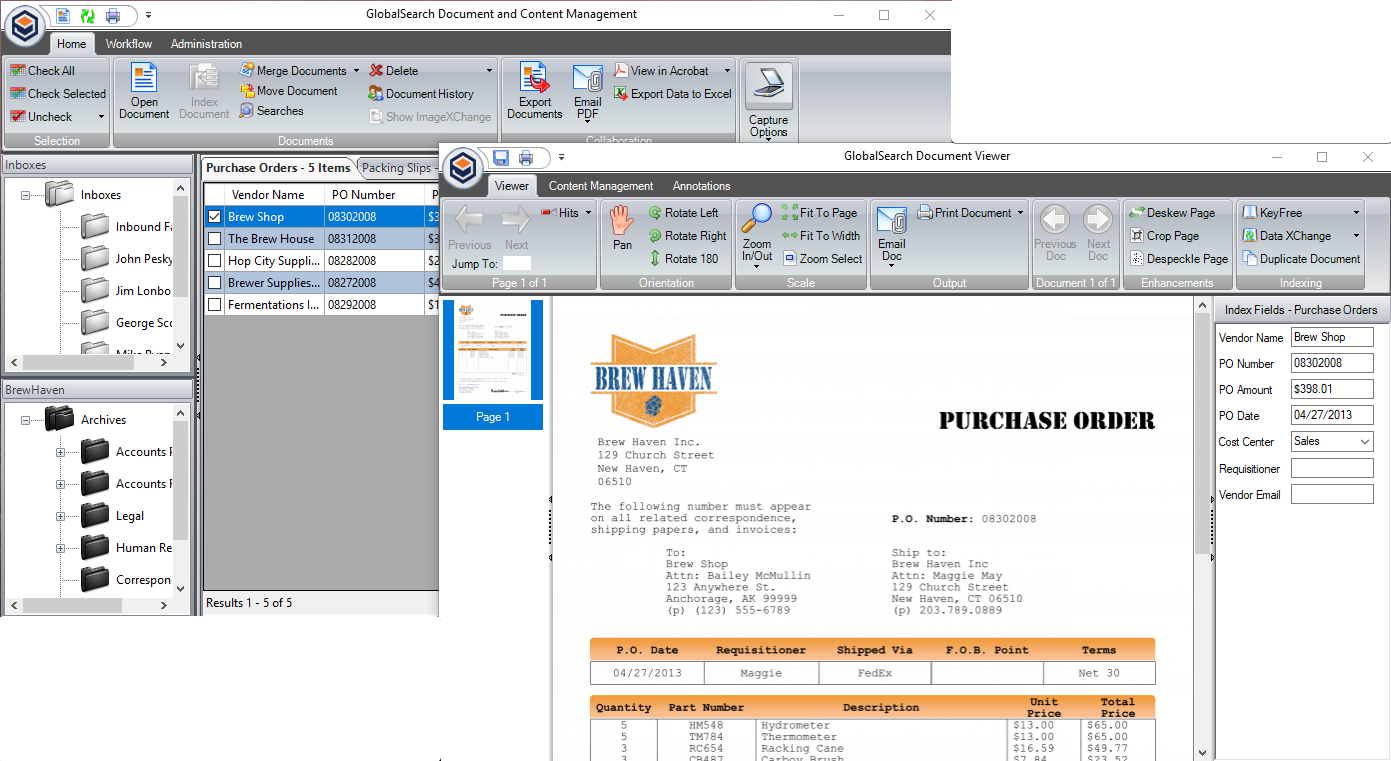Viewport: 1391px width, 761px height.
Task: Open the Administration ribbon tab
Action: [x=206, y=44]
